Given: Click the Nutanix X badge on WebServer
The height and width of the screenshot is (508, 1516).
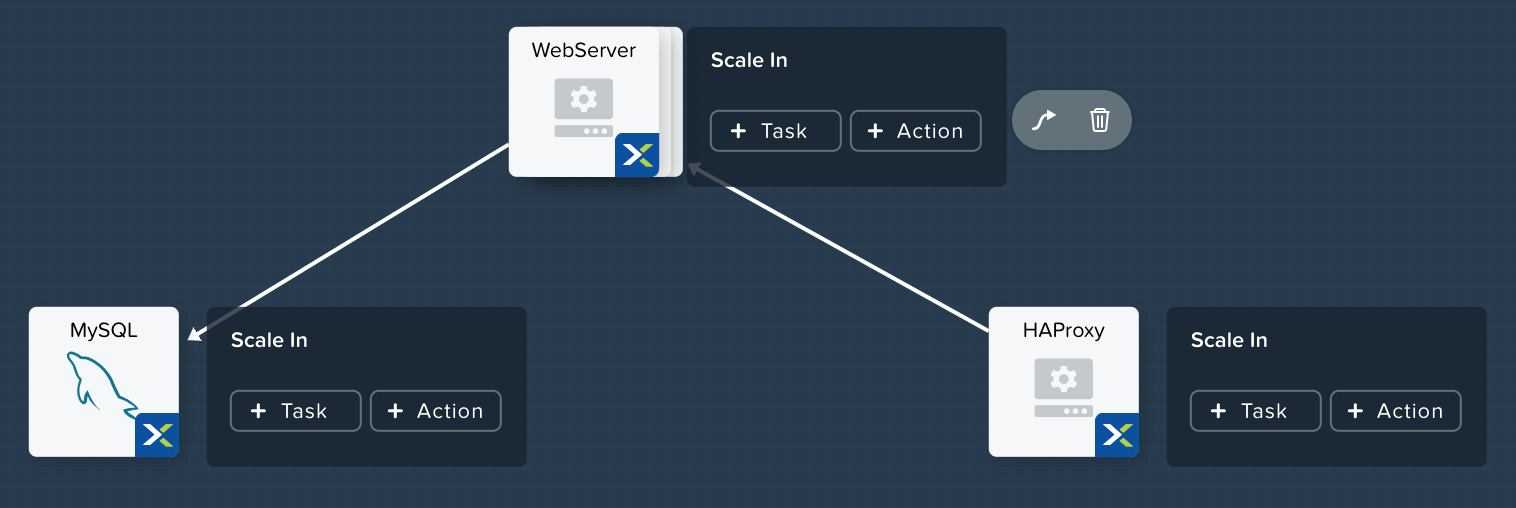Looking at the screenshot, I should (637, 155).
